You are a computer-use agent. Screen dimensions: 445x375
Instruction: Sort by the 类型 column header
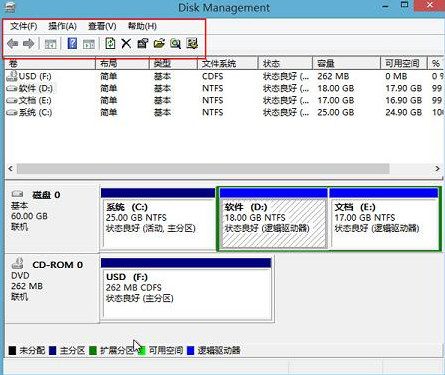[173, 63]
